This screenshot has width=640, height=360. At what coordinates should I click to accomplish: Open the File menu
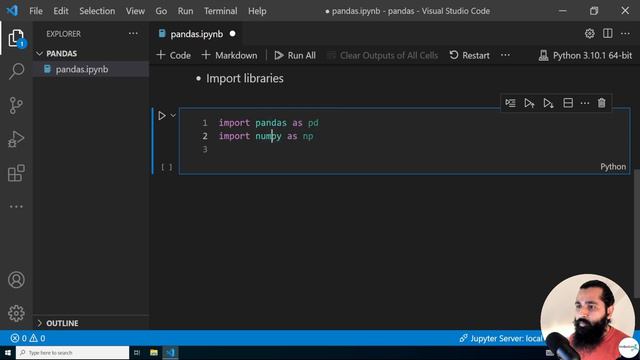(36, 11)
